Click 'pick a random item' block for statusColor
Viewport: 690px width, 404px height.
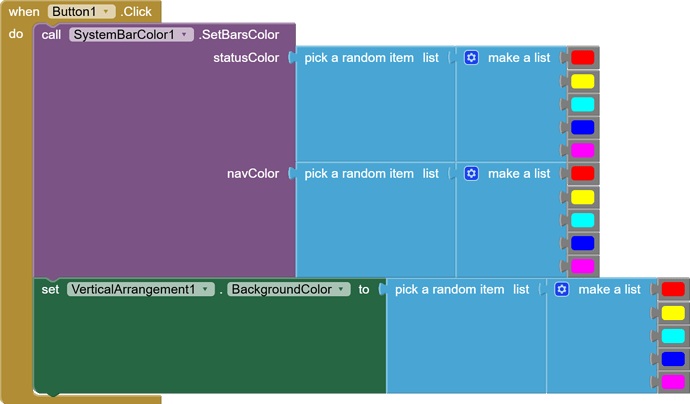(x=359, y=58)
